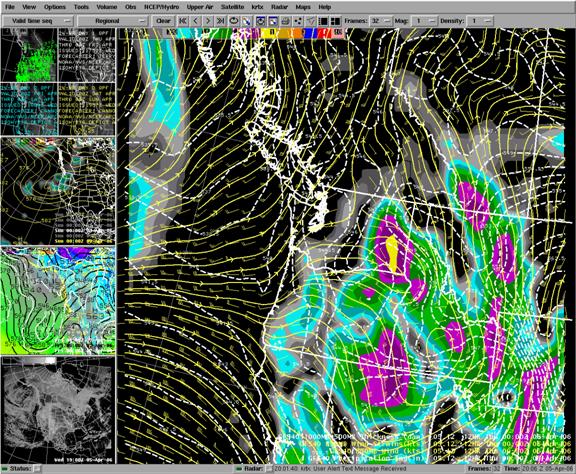Image resolution: width=576 pixels, height=474 pixels.
Task: Click the single-pane layout icon
Action: click(x=323, y=21)
